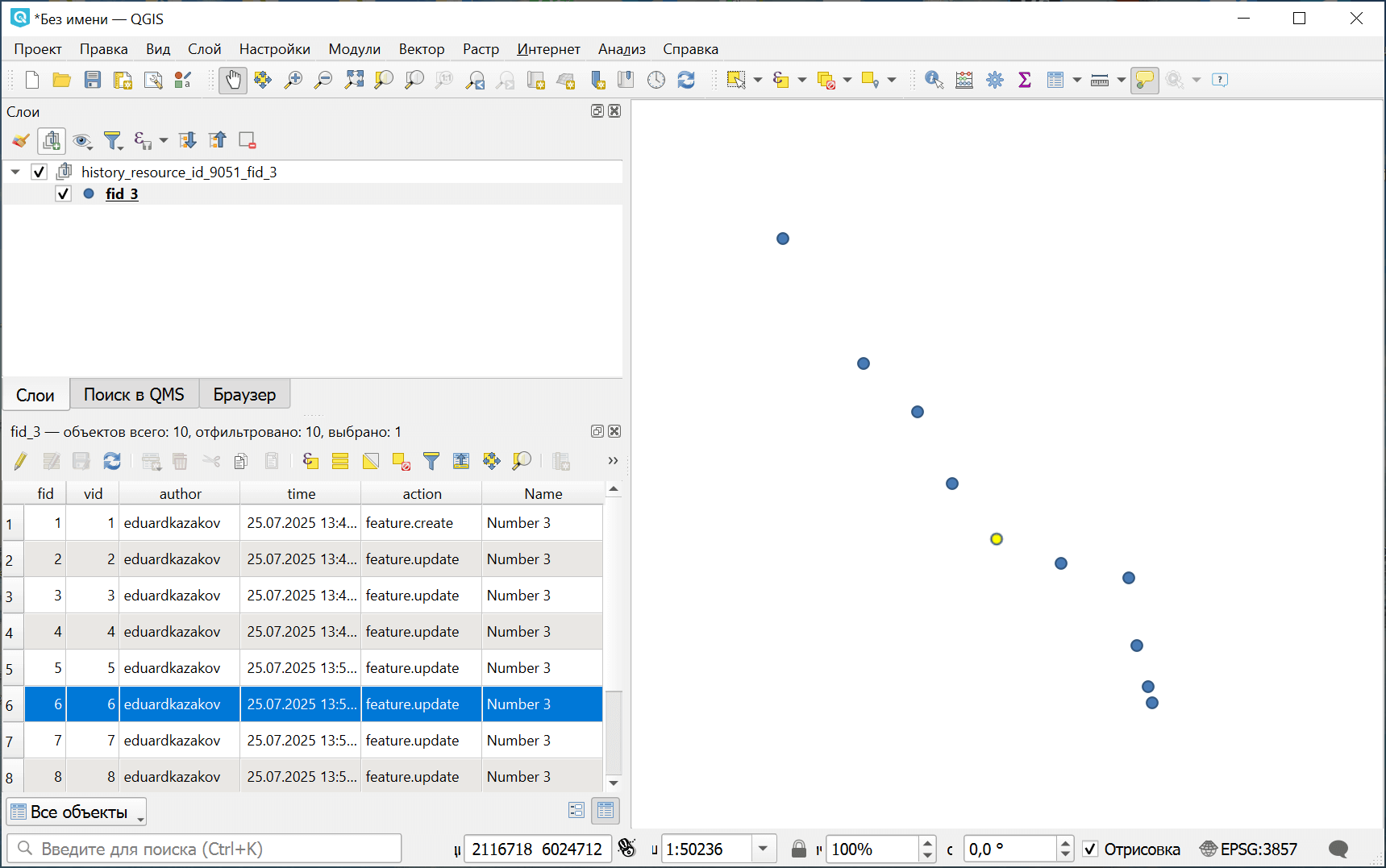Open the Identify Features tool
The width and height of the screenshot is (1386, 868).
(x=934, y=80)
